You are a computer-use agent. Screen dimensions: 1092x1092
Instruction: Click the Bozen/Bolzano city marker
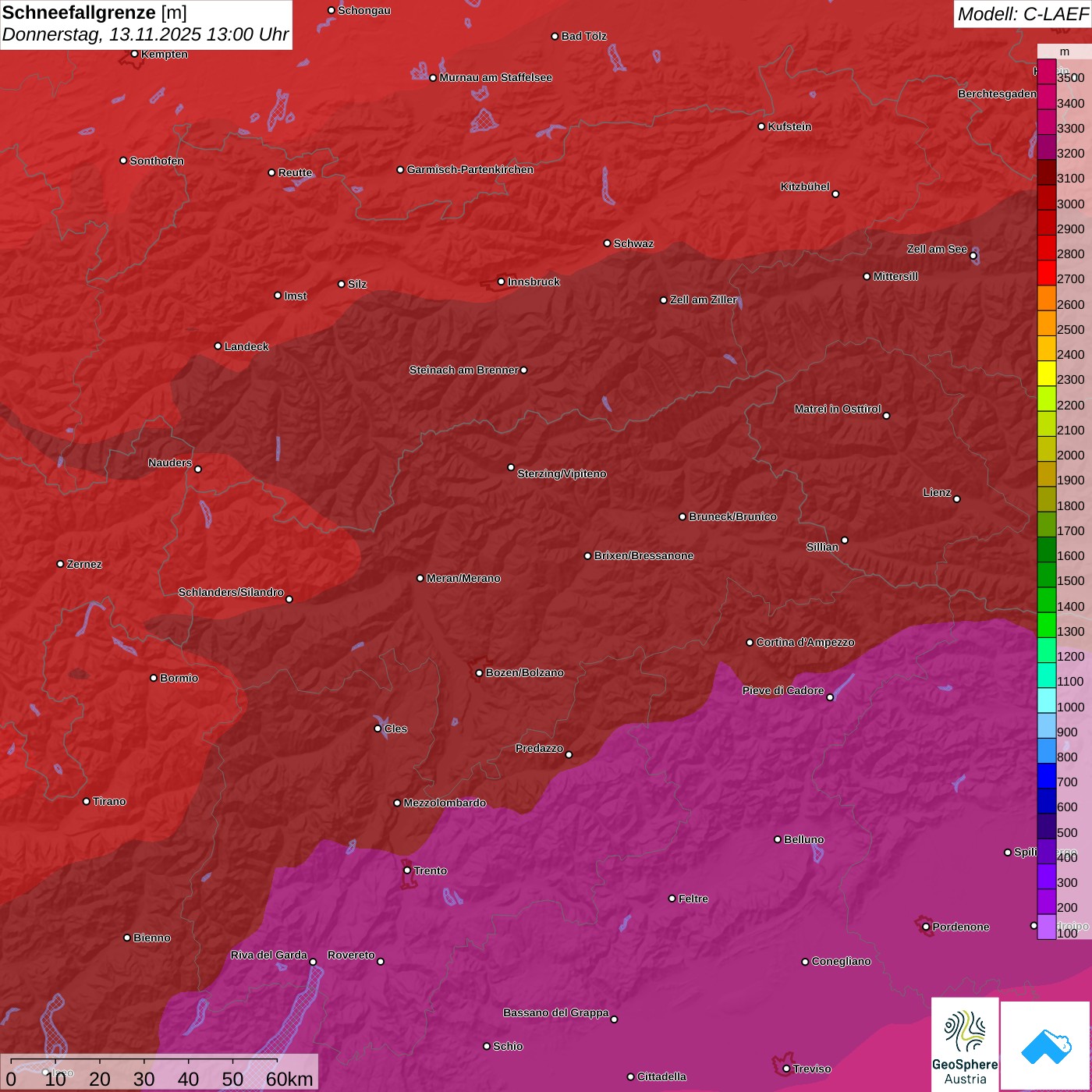[x=480, y=672]
